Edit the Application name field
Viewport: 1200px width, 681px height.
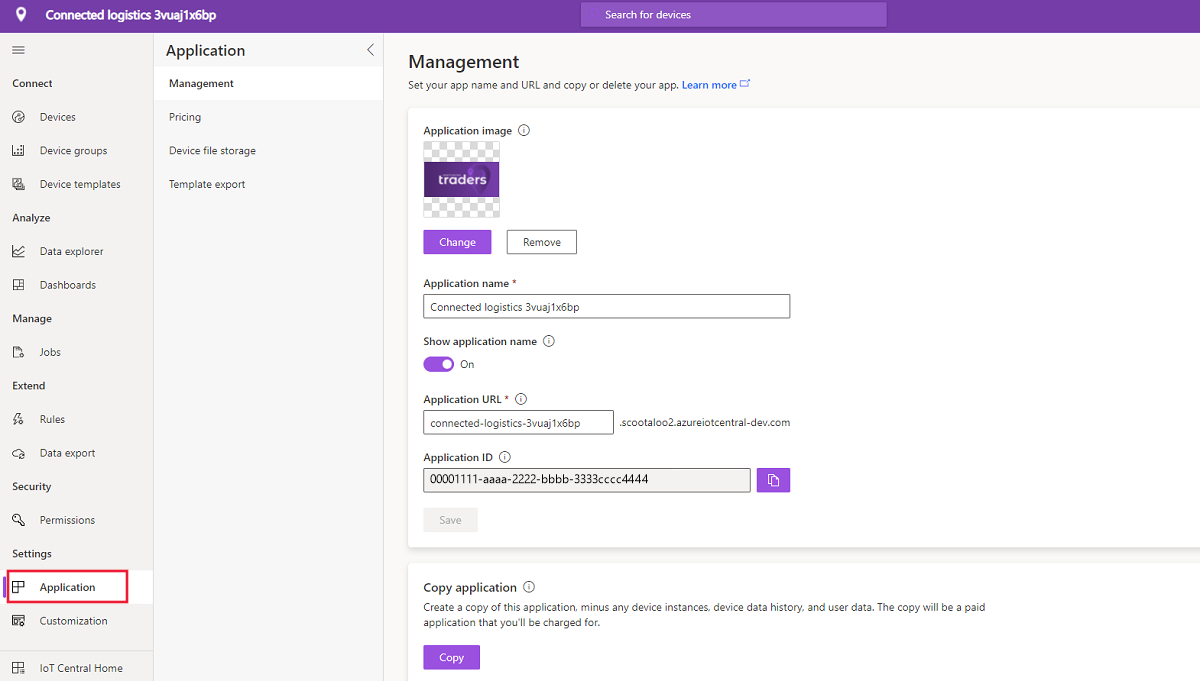click(x=607, y=307)
